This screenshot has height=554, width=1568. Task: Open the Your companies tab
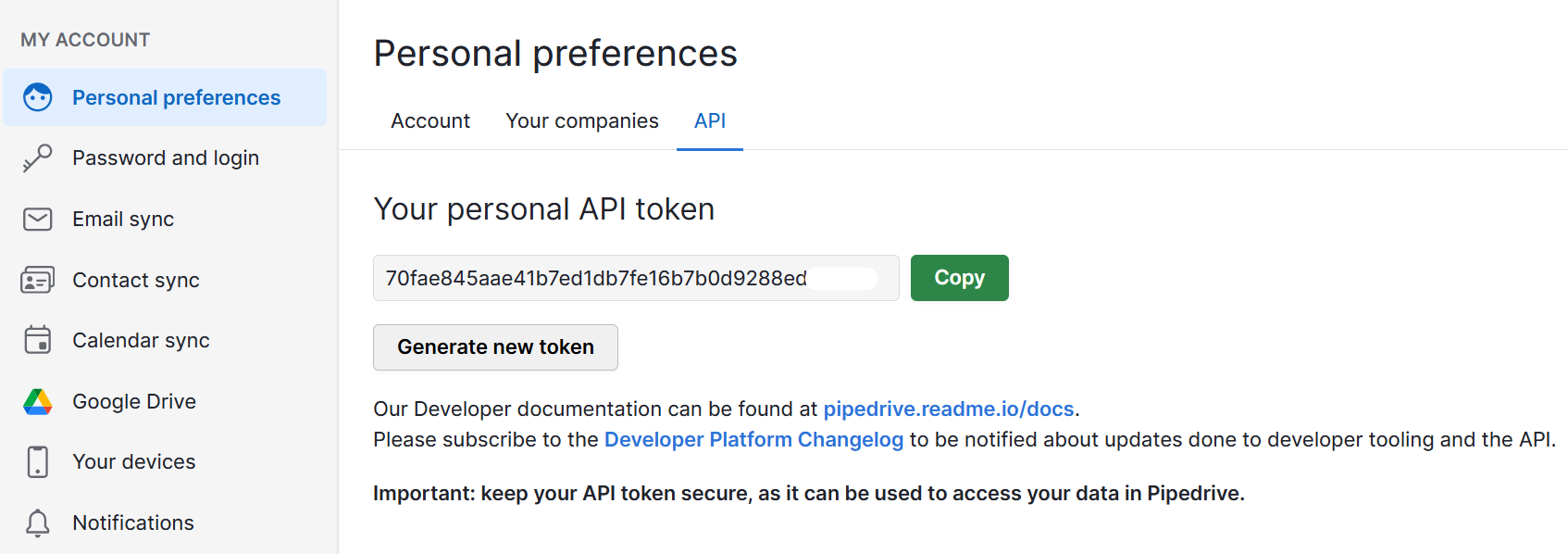581,120
